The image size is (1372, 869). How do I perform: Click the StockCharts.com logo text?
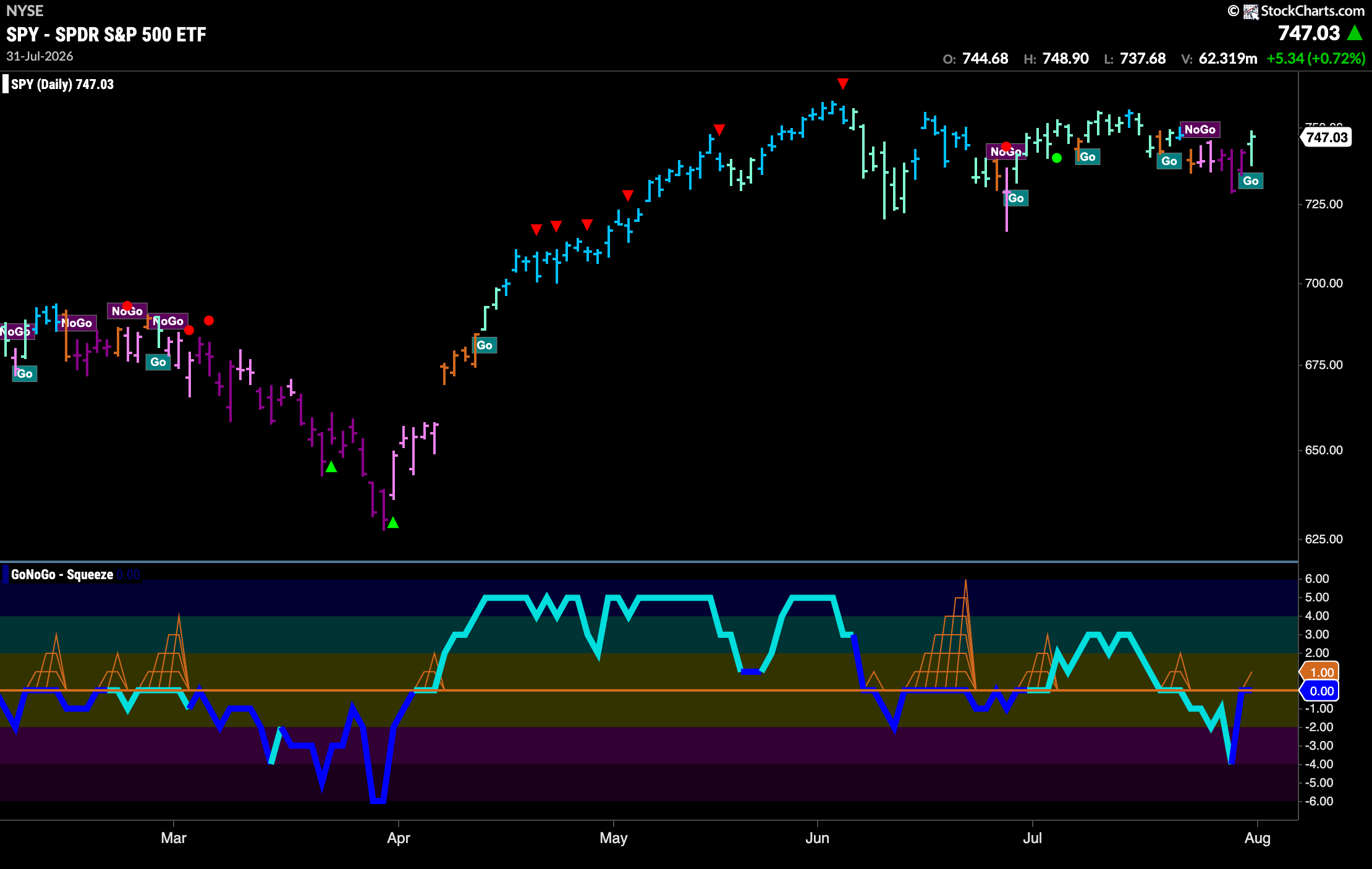1312,11
